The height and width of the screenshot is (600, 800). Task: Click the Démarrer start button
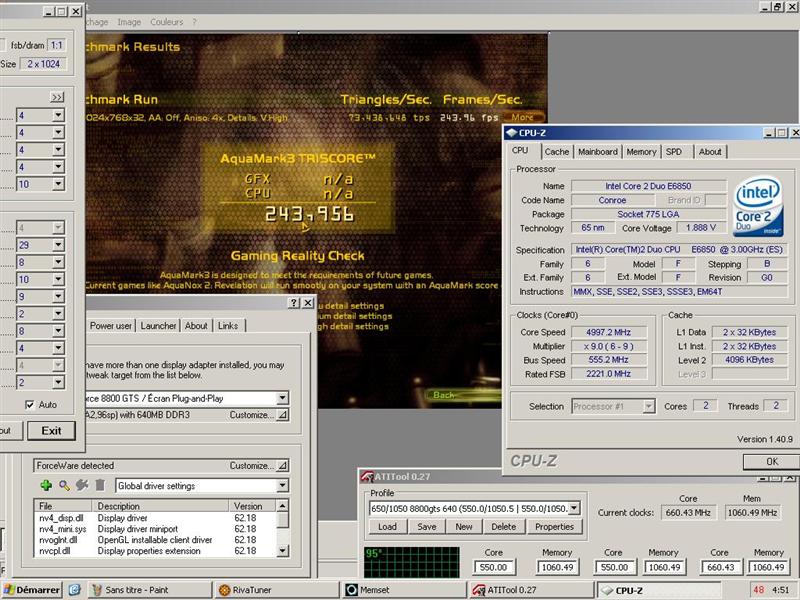pos(32,590)
